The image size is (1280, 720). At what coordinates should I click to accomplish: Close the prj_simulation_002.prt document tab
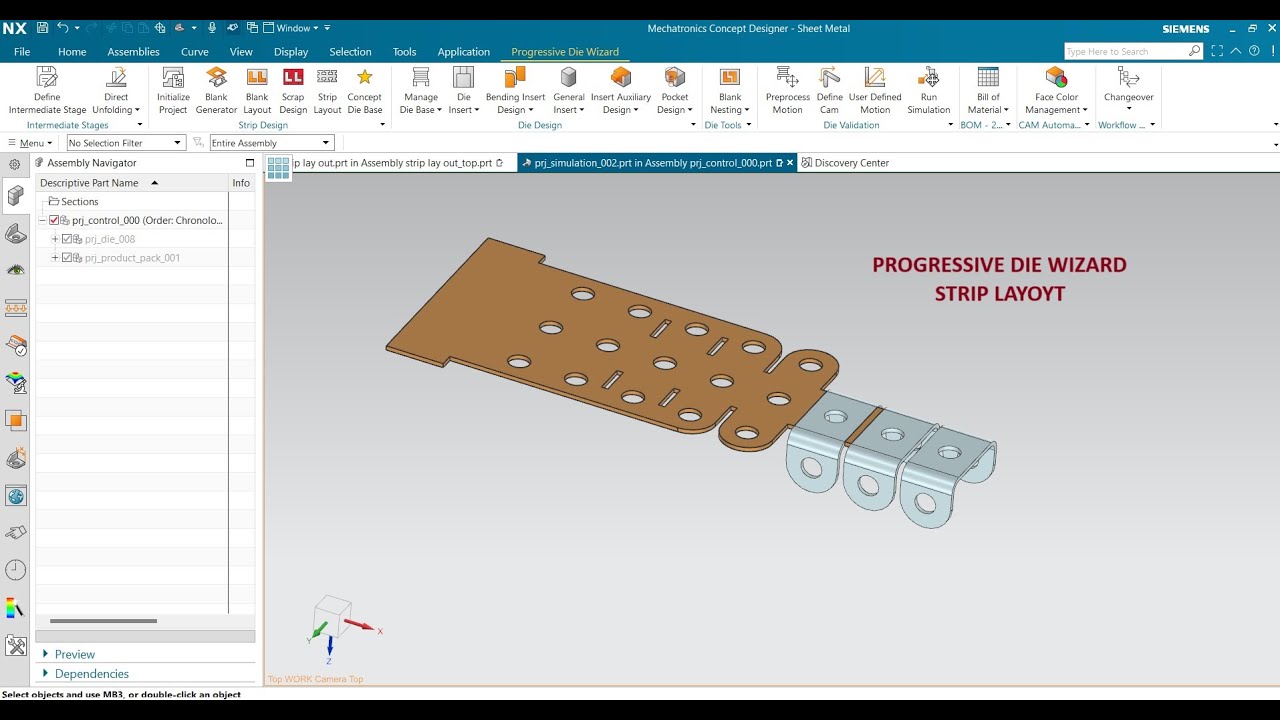(x=790, y=163)
